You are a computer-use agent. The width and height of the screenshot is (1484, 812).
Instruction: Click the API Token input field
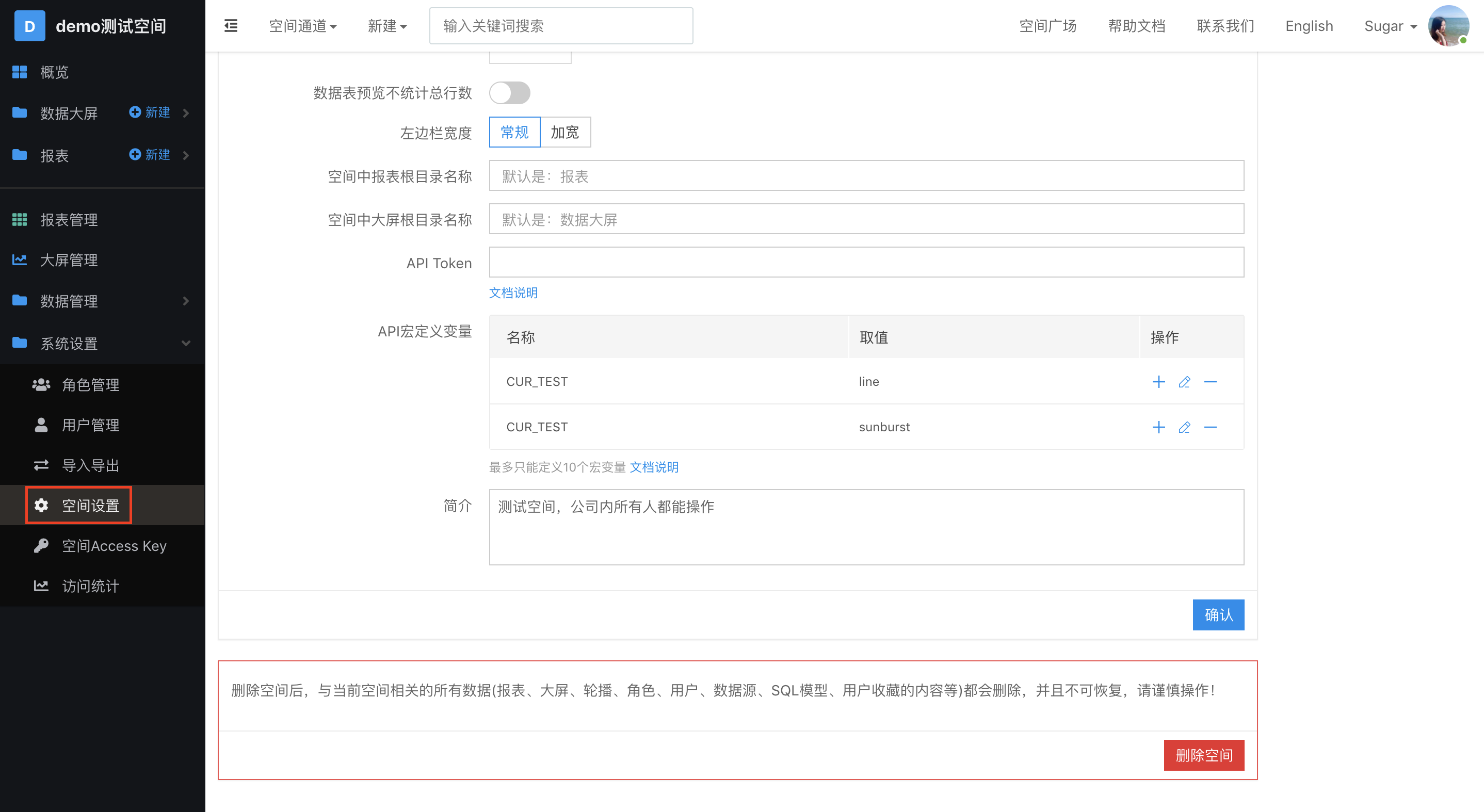(x=866, y=262)
